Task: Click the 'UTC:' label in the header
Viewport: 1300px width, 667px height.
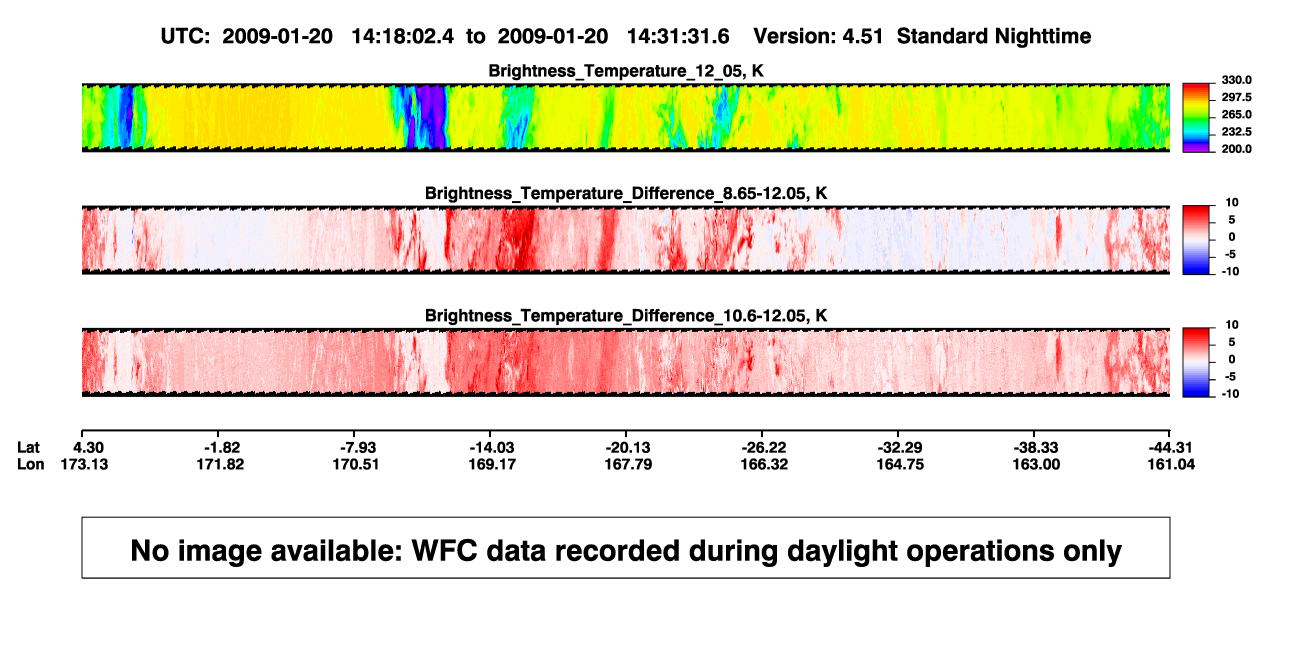Action: [x=183, y=37]
